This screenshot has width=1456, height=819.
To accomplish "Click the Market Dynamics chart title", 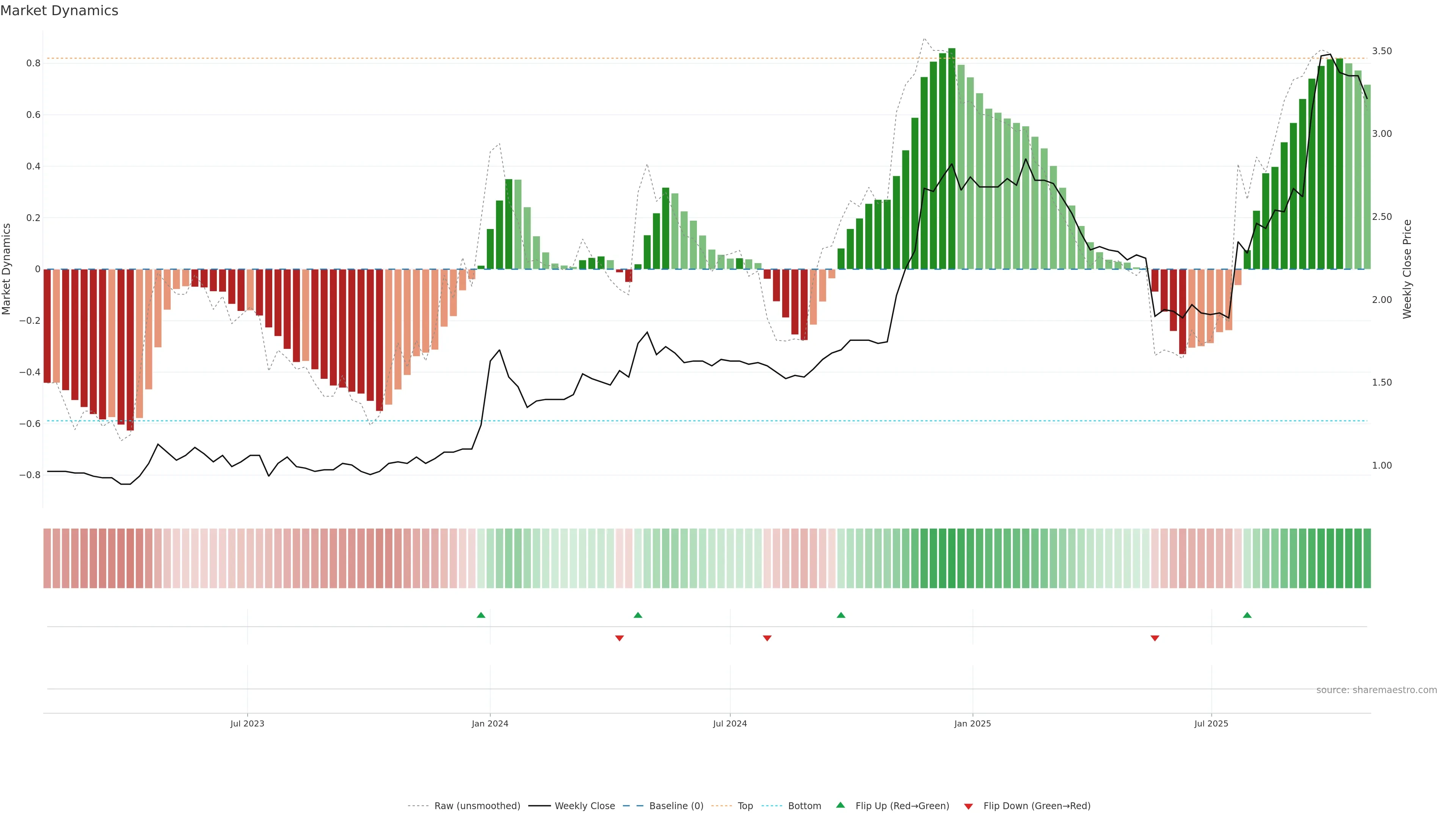I will [60, 11].
